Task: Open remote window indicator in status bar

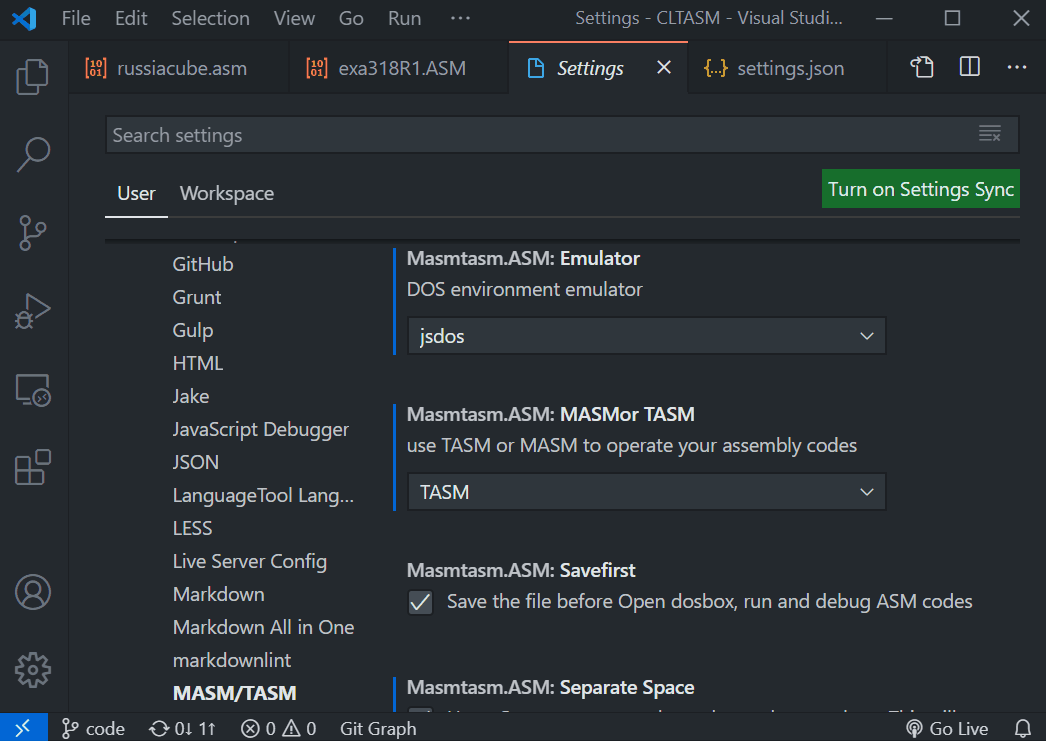Action: pos(23,728)
